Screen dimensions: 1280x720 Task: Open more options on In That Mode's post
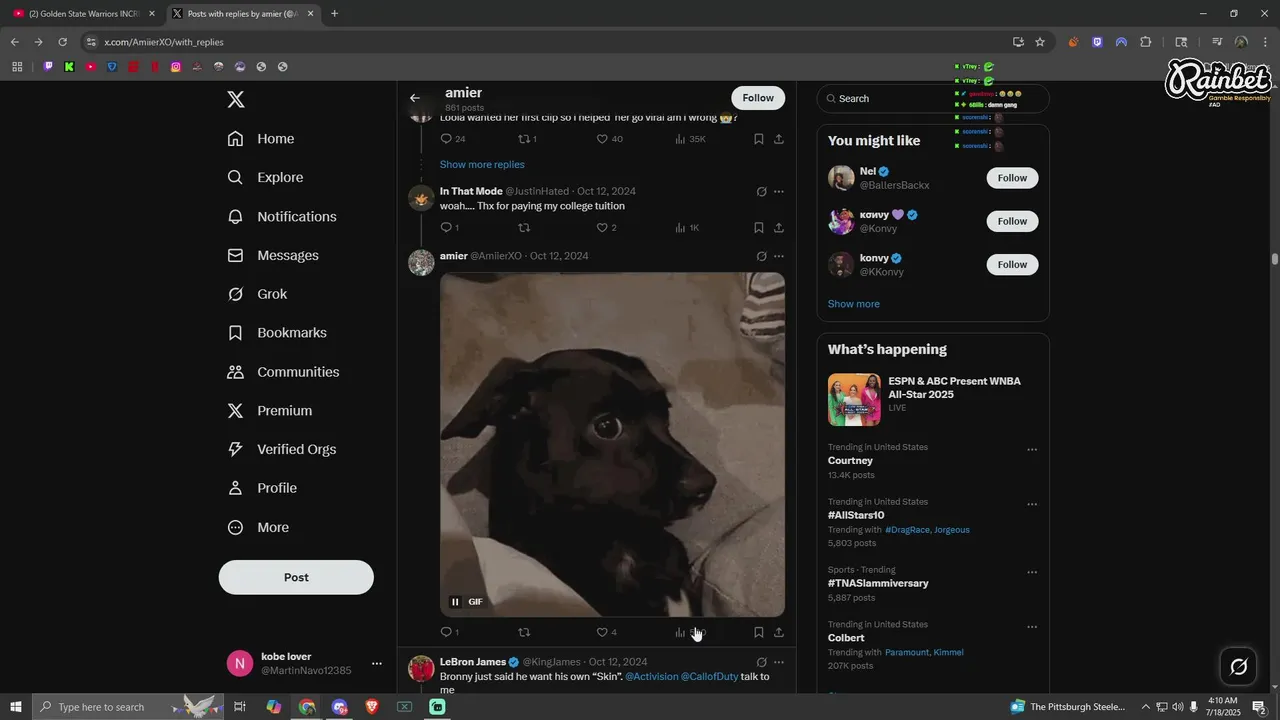(779, 191)
